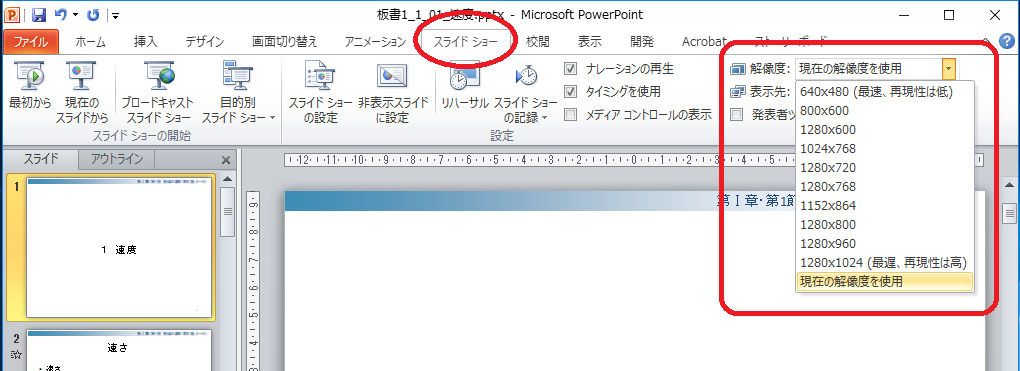
Task: Switch to スライド pane tab
Action: point(41,159)
